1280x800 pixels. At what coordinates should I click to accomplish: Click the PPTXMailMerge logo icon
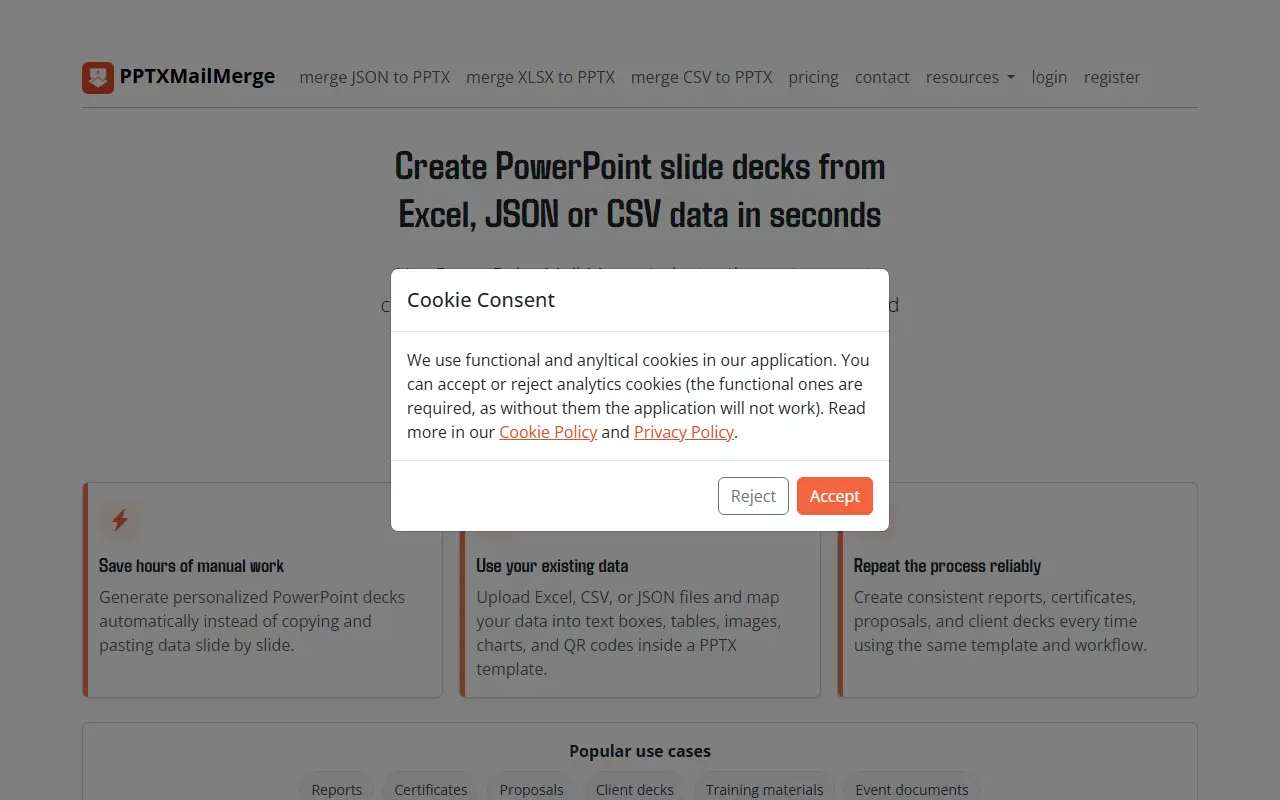point(98,77)
